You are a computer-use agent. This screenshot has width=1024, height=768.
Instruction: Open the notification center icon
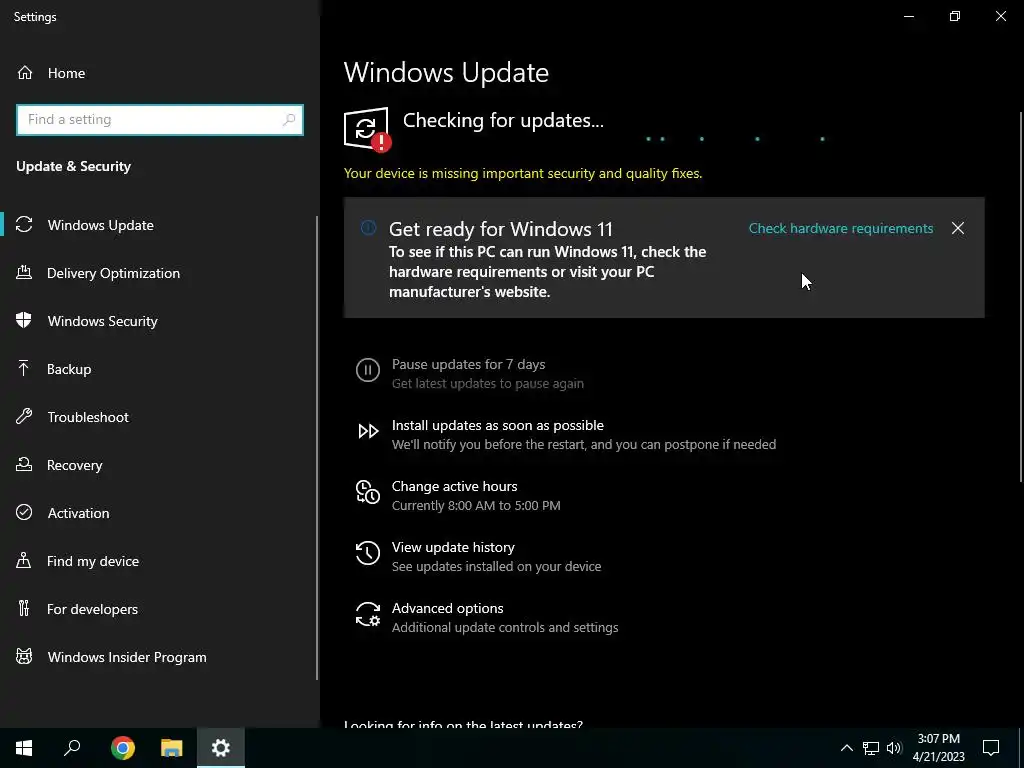coord(991,748)
